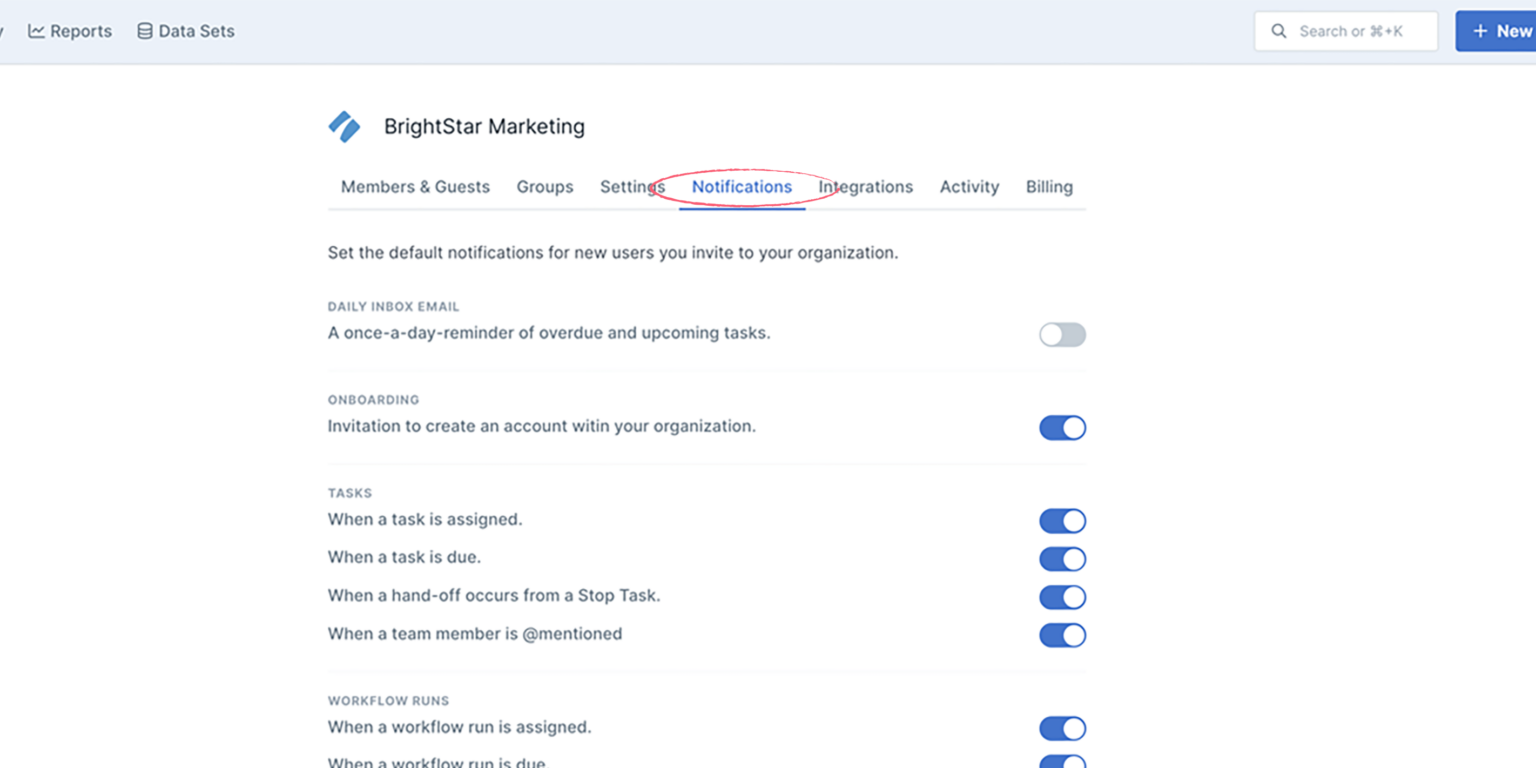Switch off the @mentioned notification toggle
The image size is (1536, 768).
[x=1062, y=635]
